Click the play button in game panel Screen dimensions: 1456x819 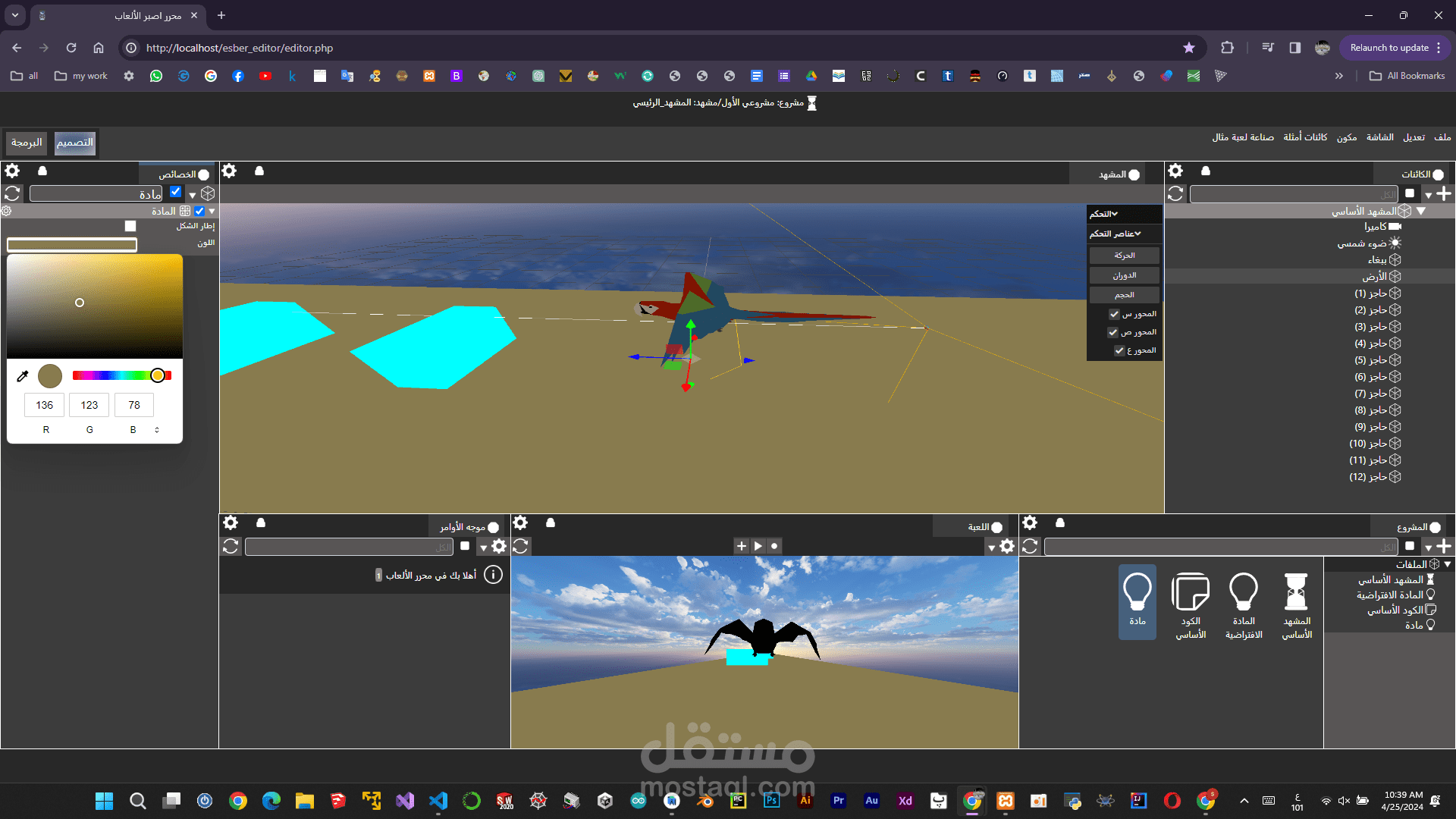tap(758, 546)
